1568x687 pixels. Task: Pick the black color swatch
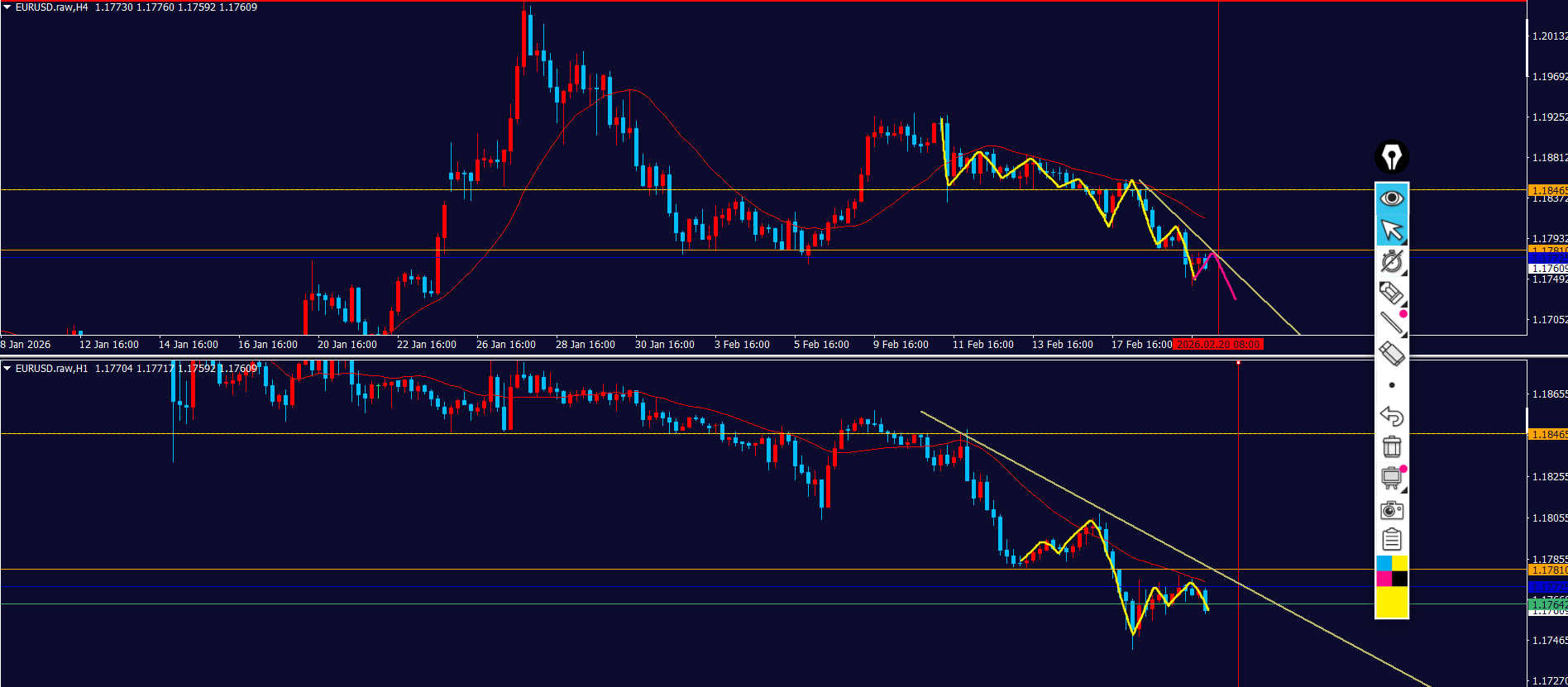click(1399, 579)
